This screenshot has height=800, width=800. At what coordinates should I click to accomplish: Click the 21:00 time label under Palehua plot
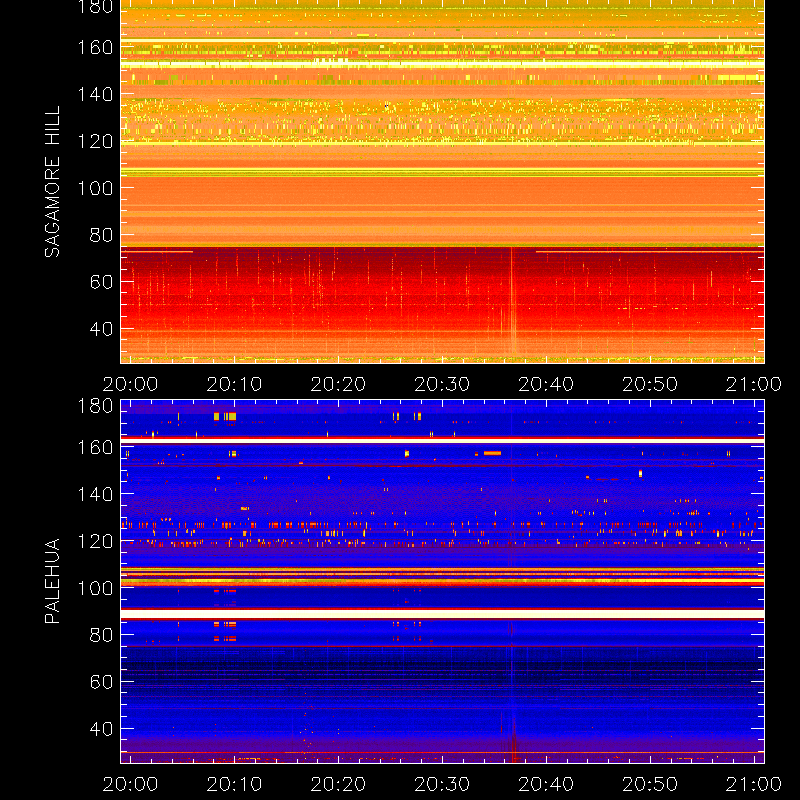click(x=754, y=784)
